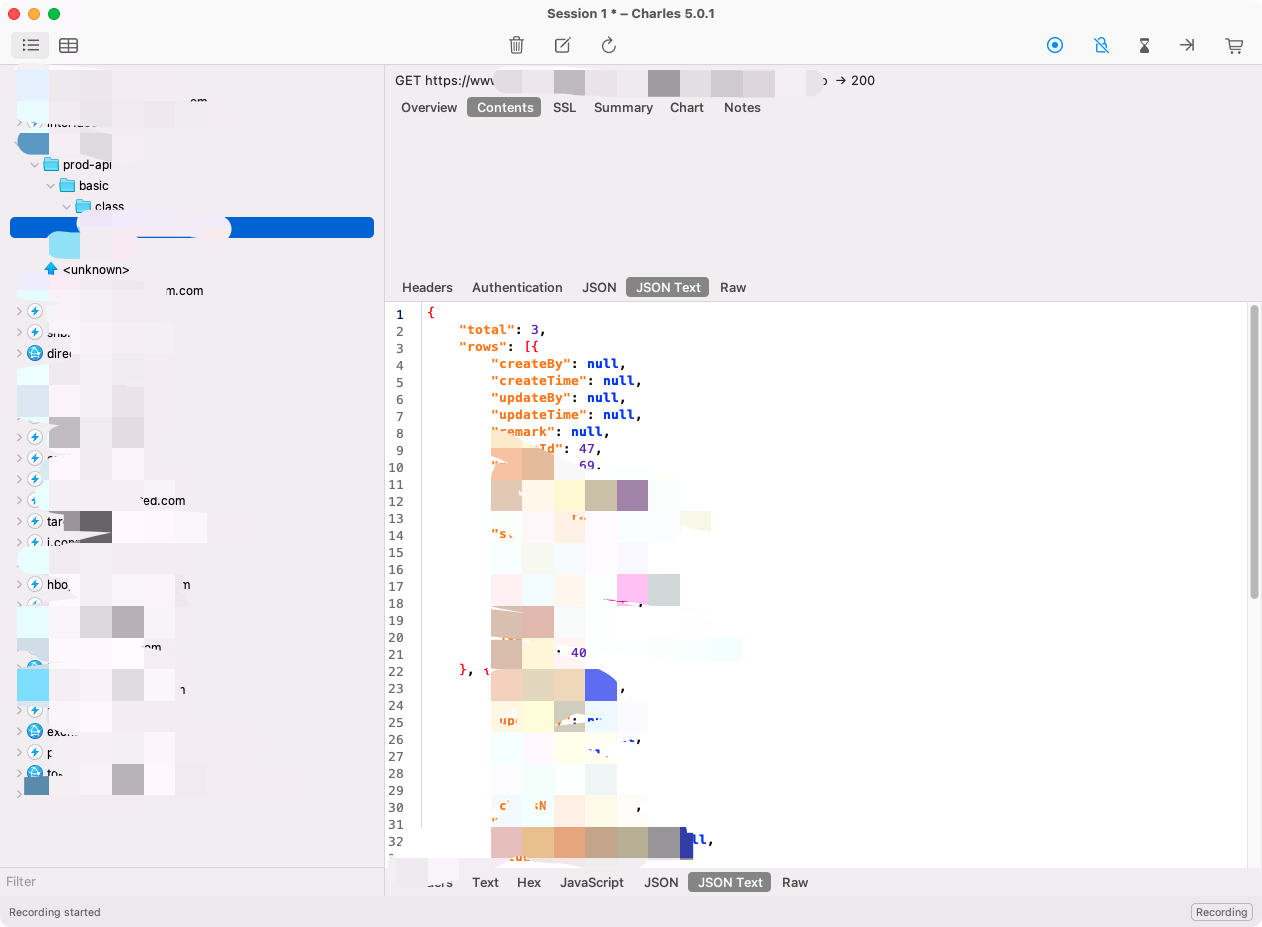Expand the host starting with 'hbo'
Viewport: 1262px width, 927px height.
(19, 584)
